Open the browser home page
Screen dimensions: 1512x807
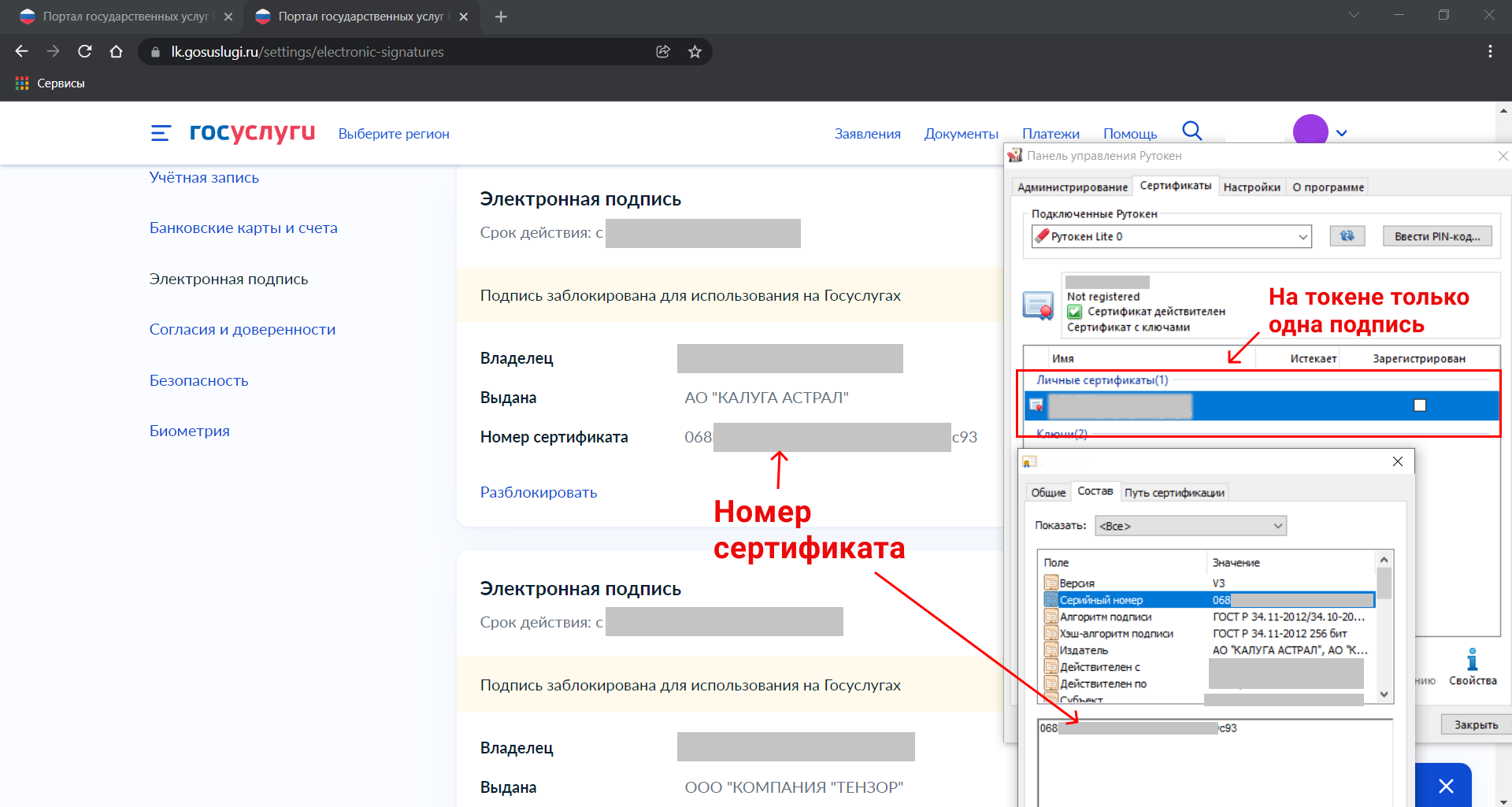tap(117, 51)
